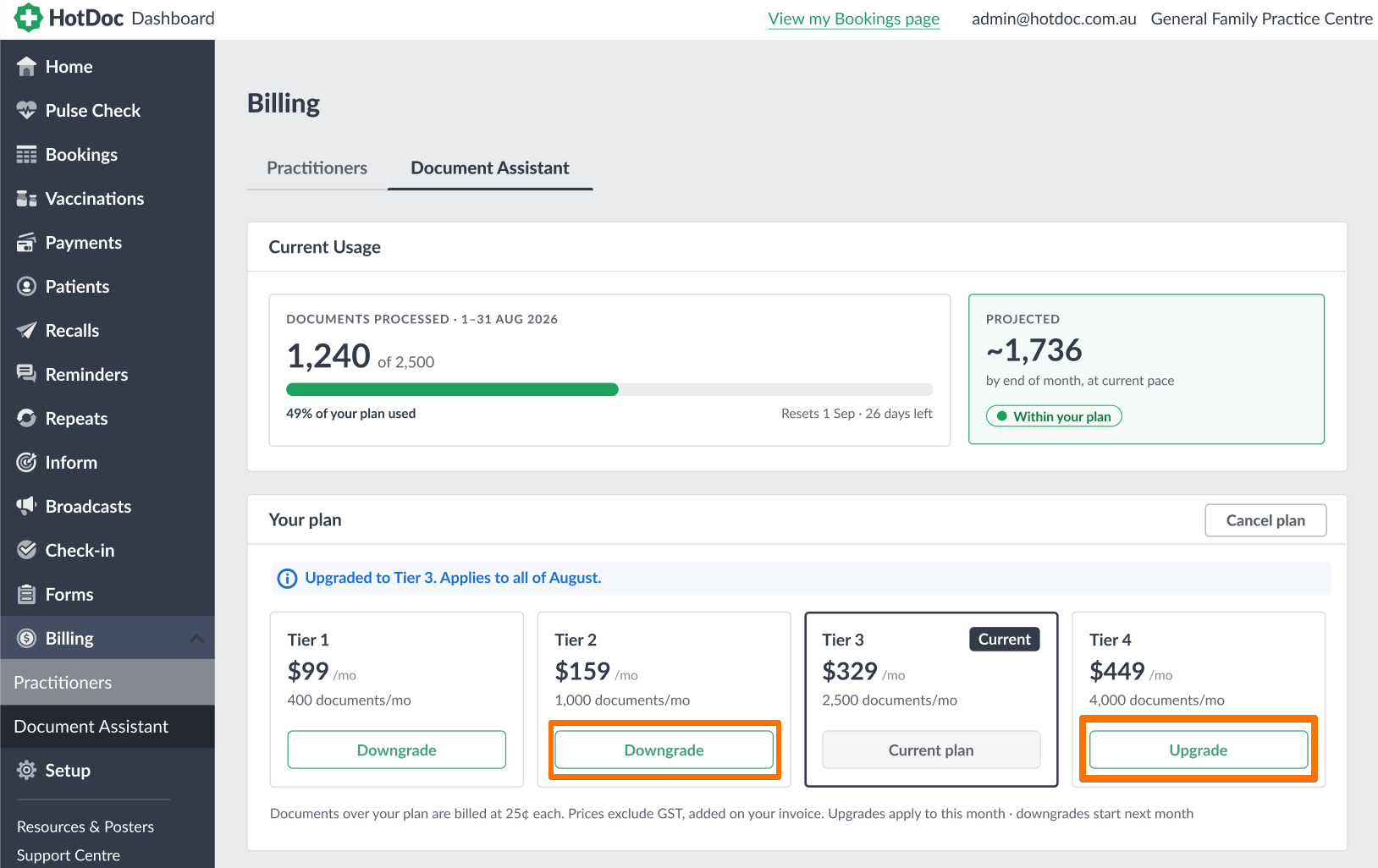Click the admin@hotdoc.com.au account email
Screen dimensions: 1378x868
click(x=1054, y=19)
